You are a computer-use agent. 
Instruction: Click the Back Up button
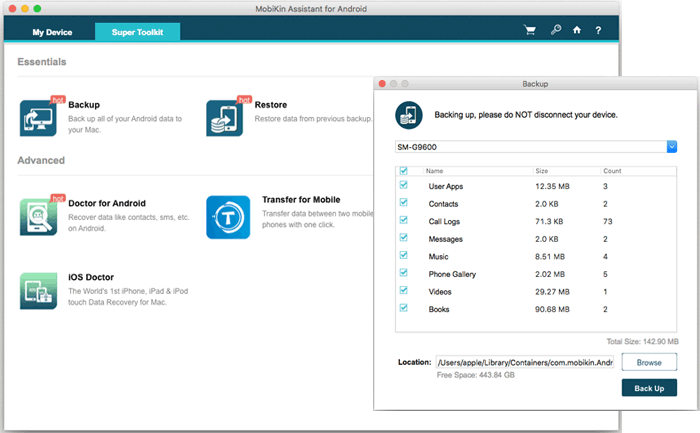click(x=649, y=388)
